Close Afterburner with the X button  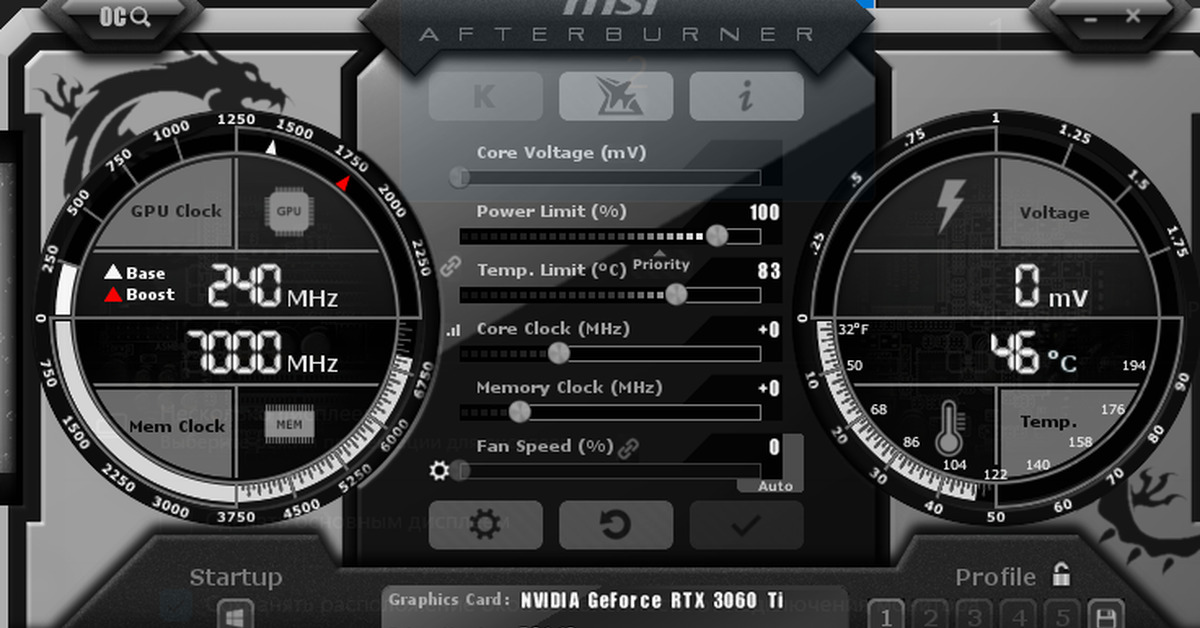(x=1133, y=16)
